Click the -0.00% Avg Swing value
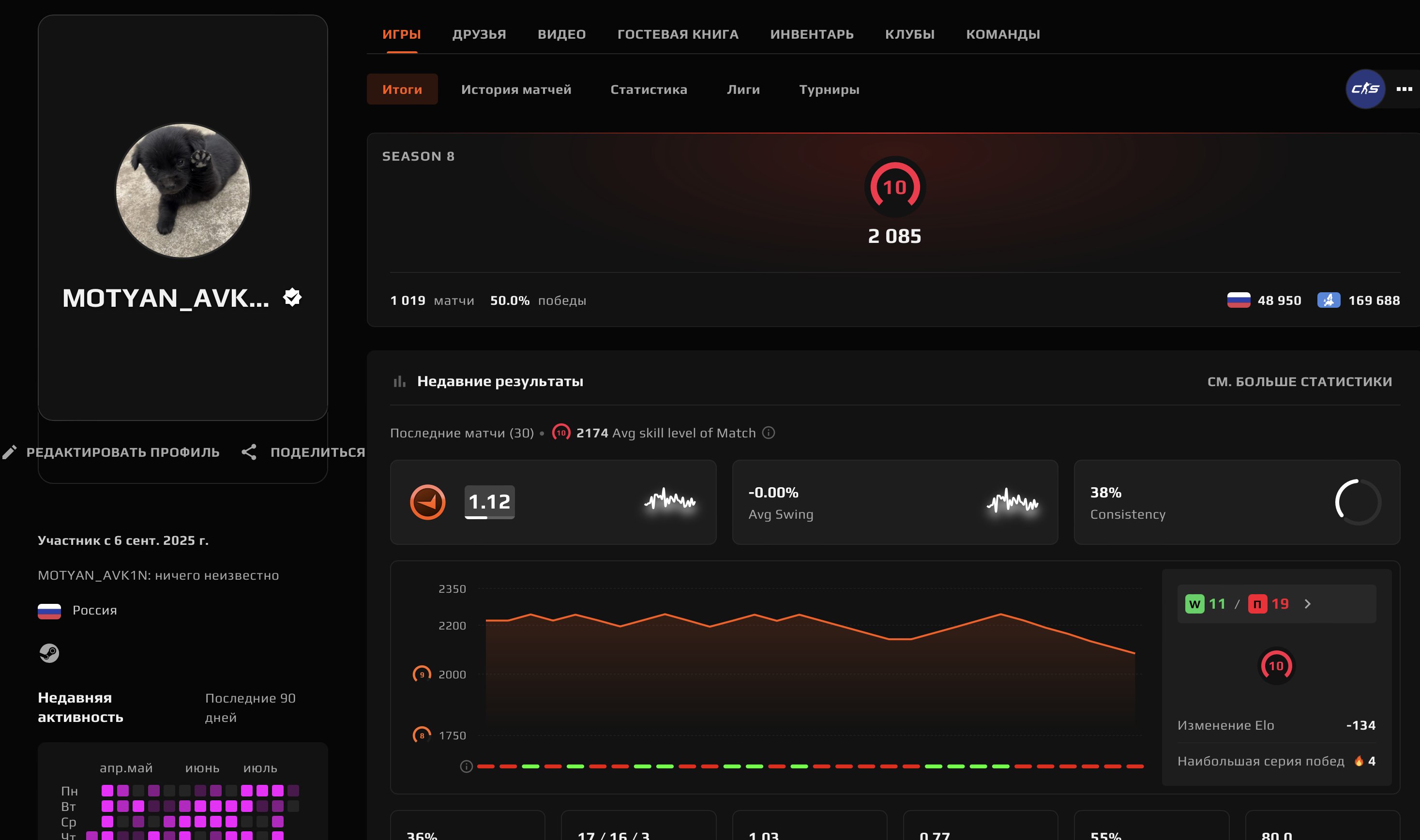1420x840 pixels. click(x=773, y=493)
